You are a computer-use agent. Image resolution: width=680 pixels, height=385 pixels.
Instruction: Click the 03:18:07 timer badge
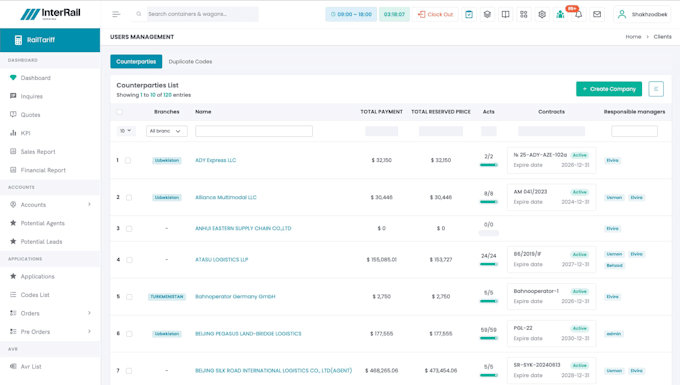(394, 14)
